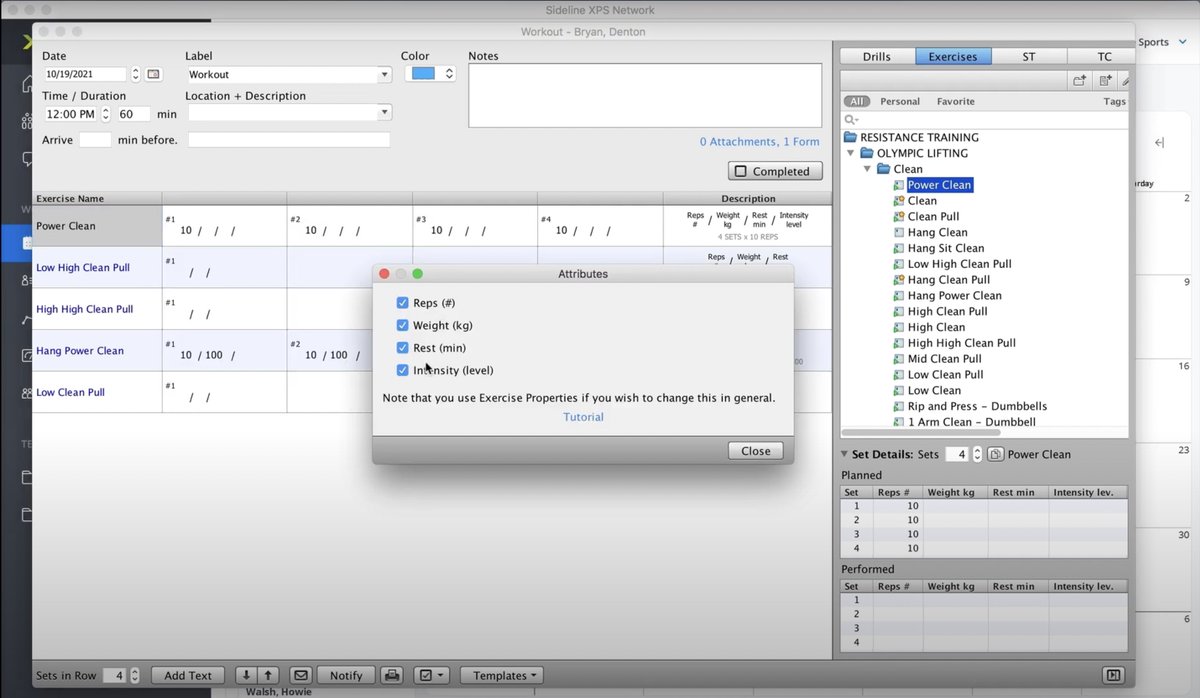Click the Notes text area
The height and width of the screenshot is (698, 1200).
point(645,96)
